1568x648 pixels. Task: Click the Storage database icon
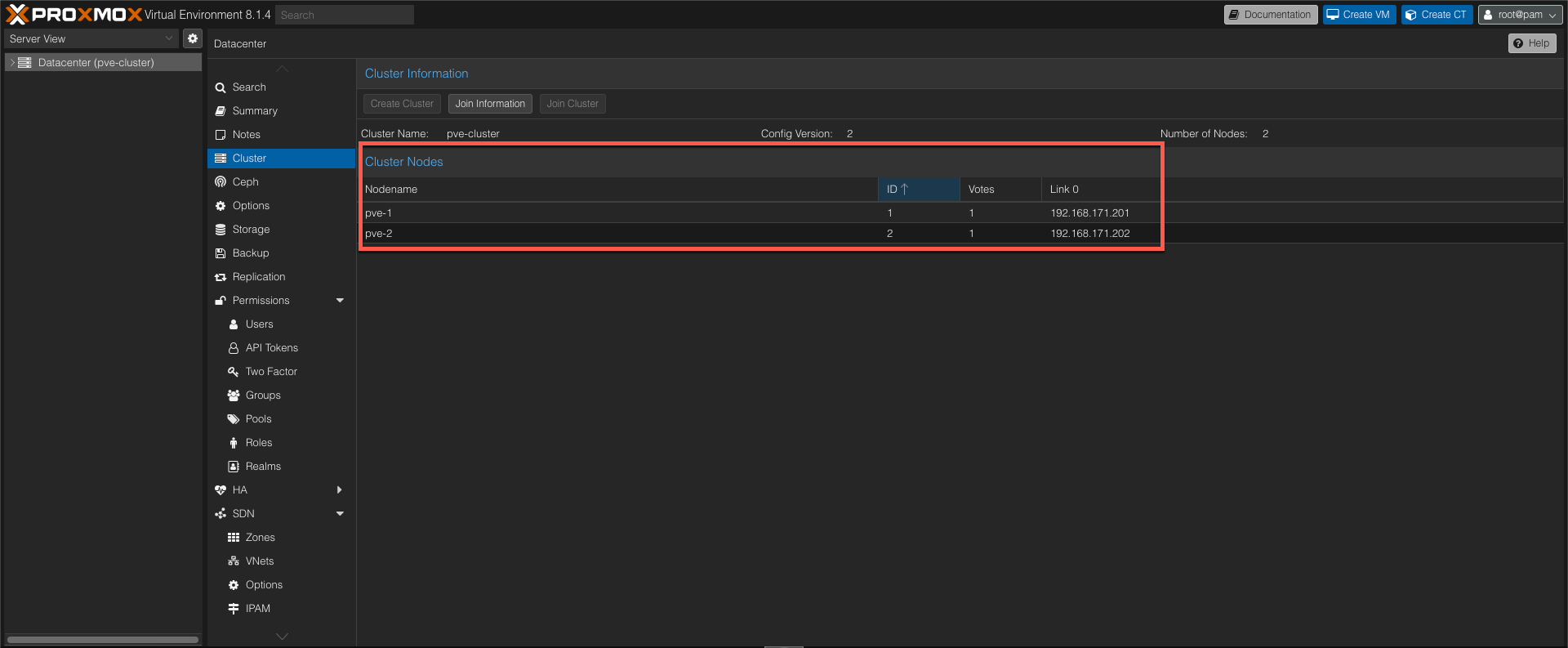pyautogui.click(x=220, y=230)
